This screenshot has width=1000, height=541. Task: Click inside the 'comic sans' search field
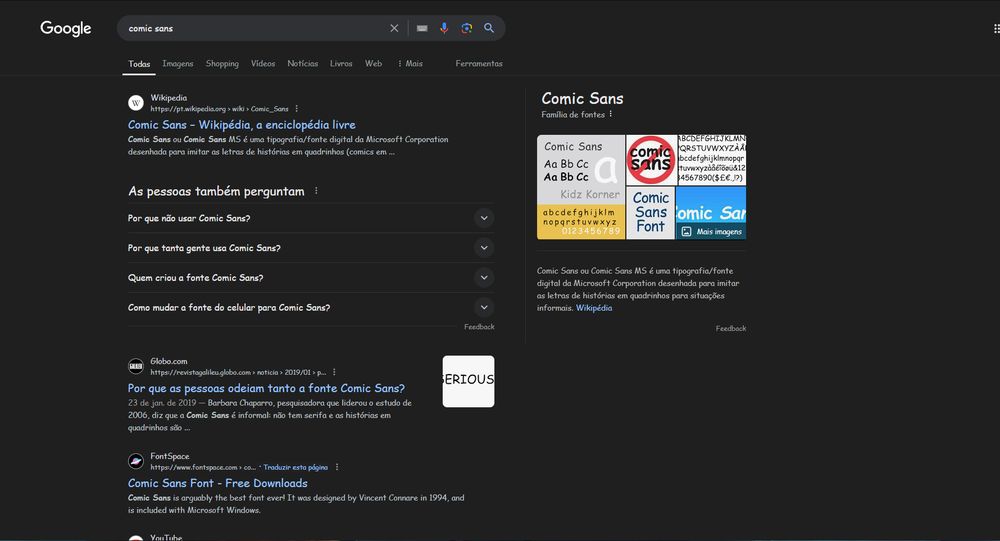(x=255, y=28)
